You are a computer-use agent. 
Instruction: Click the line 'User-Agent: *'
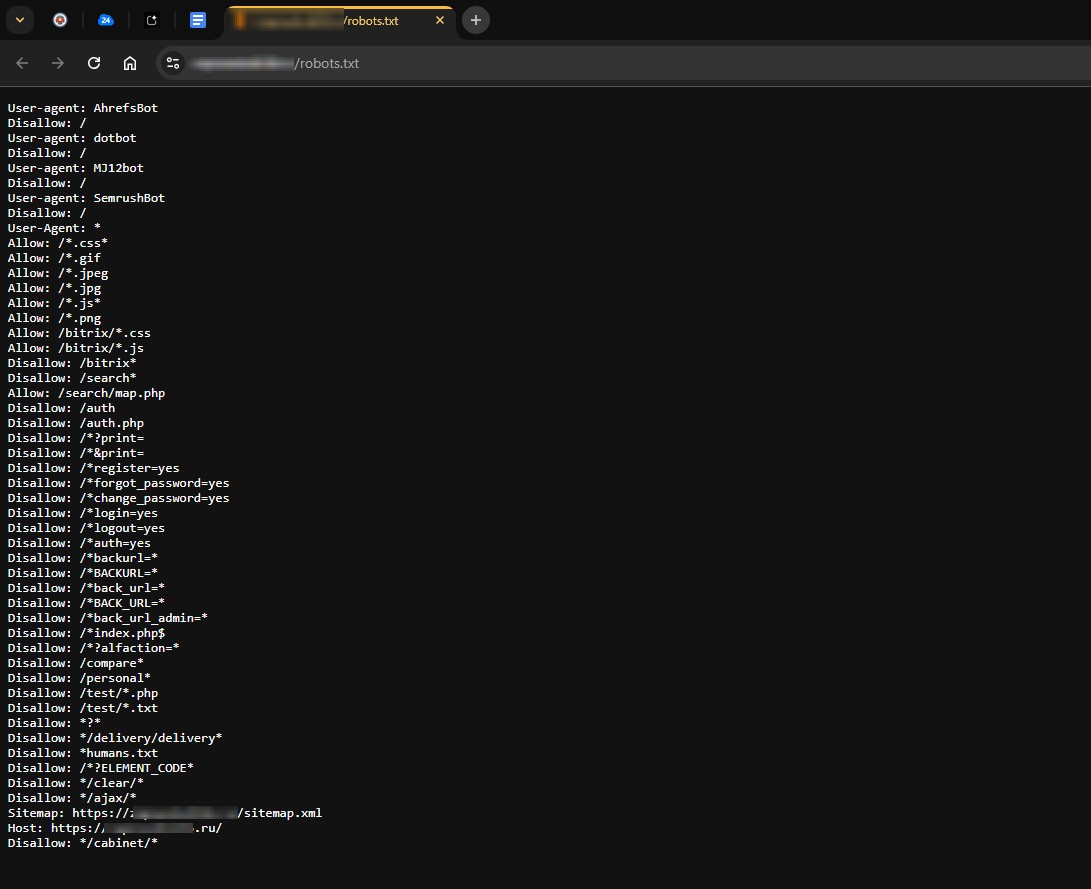54,227
